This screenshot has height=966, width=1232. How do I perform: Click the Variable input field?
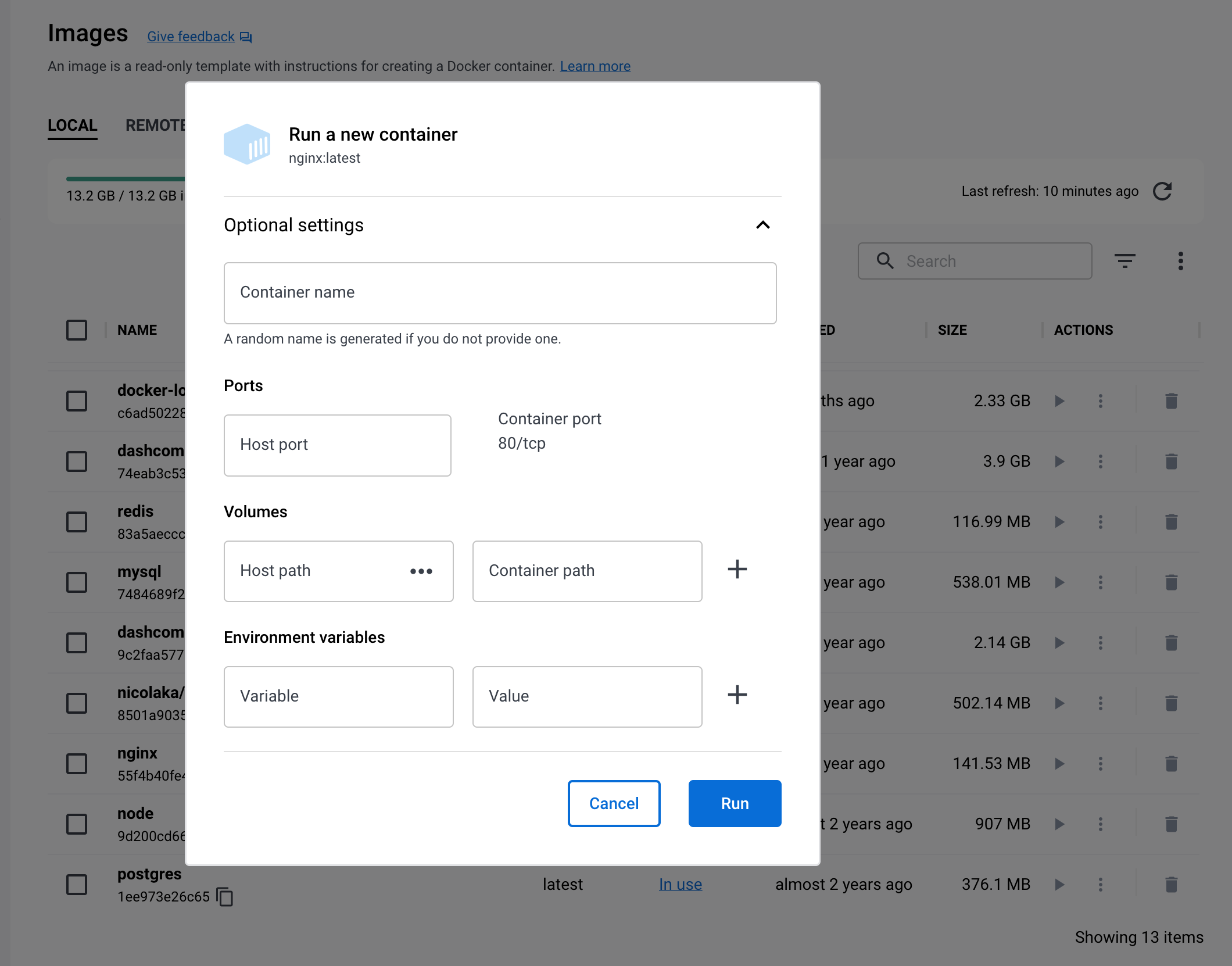point(338,697)
